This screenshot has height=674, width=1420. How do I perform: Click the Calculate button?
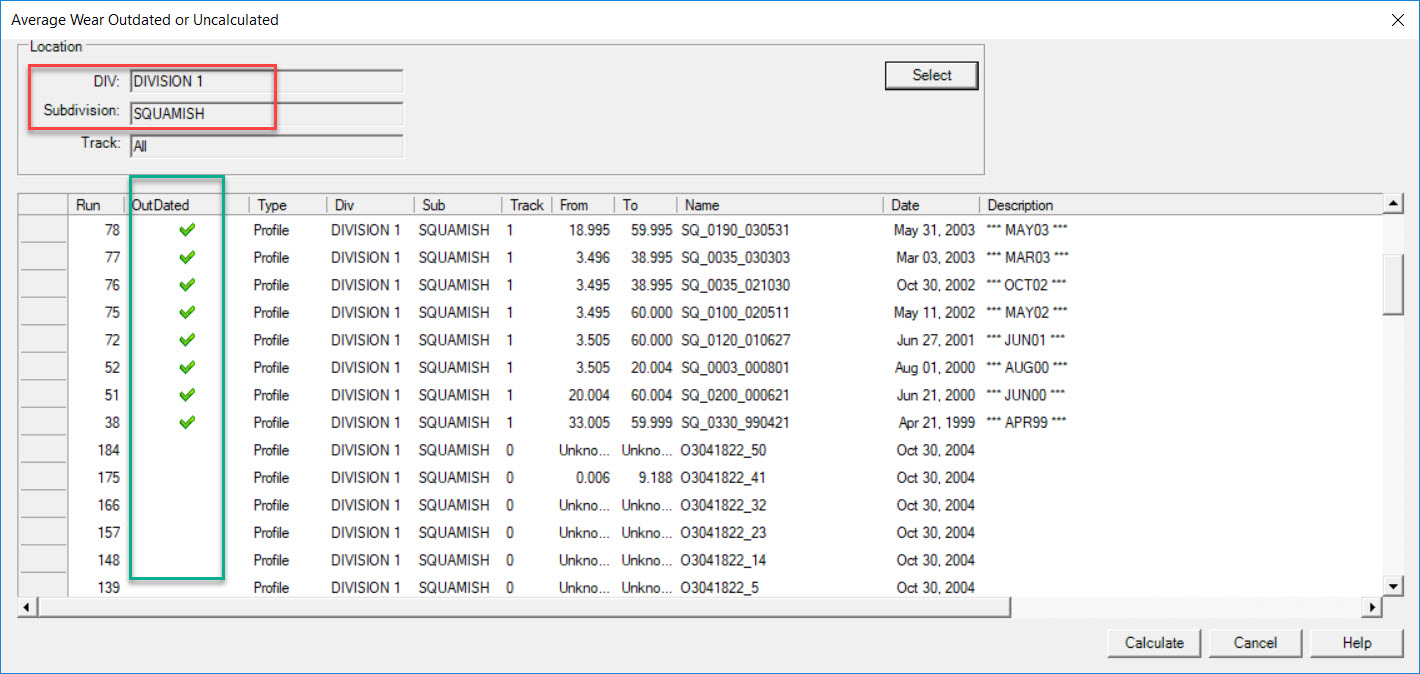point(1154,643)
